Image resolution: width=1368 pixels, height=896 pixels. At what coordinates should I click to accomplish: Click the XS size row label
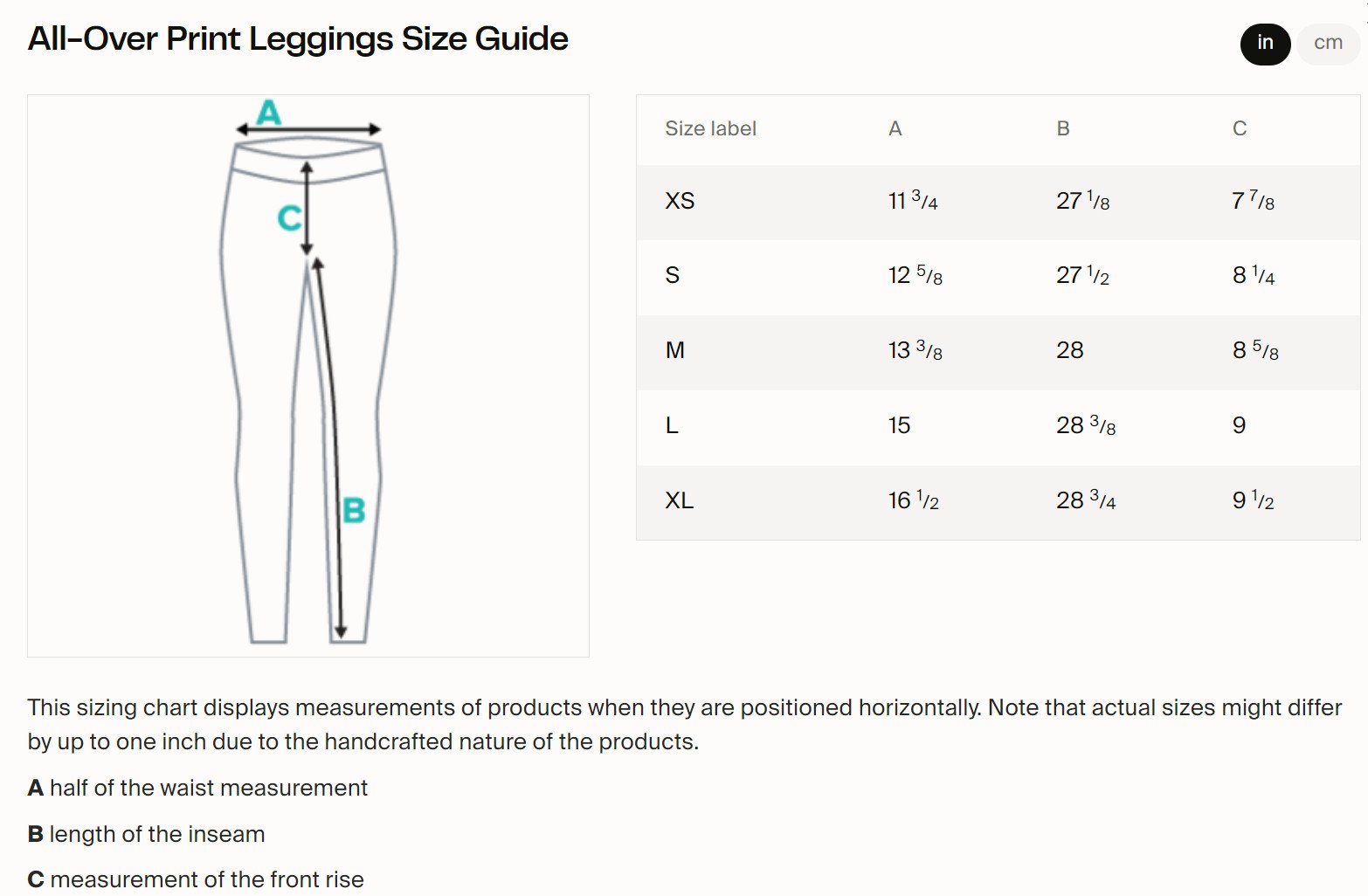(680, 202)
